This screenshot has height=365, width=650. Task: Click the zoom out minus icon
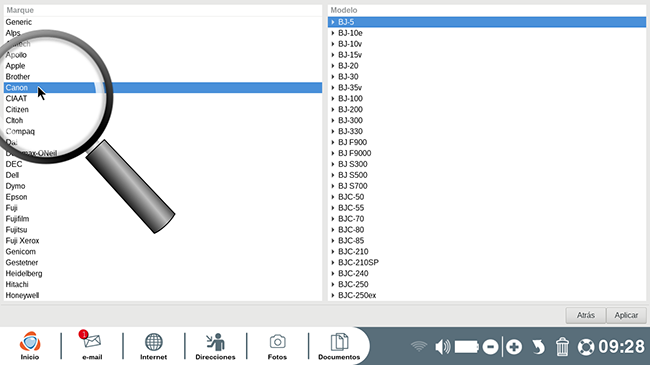pyautogui.click(x=490, y=347)
